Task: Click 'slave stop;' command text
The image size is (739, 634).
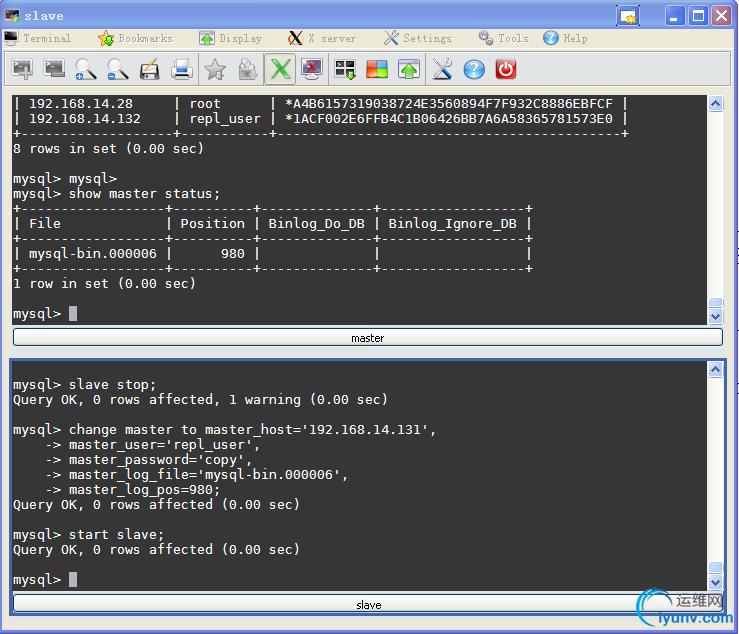Action: tap(112, 385)
